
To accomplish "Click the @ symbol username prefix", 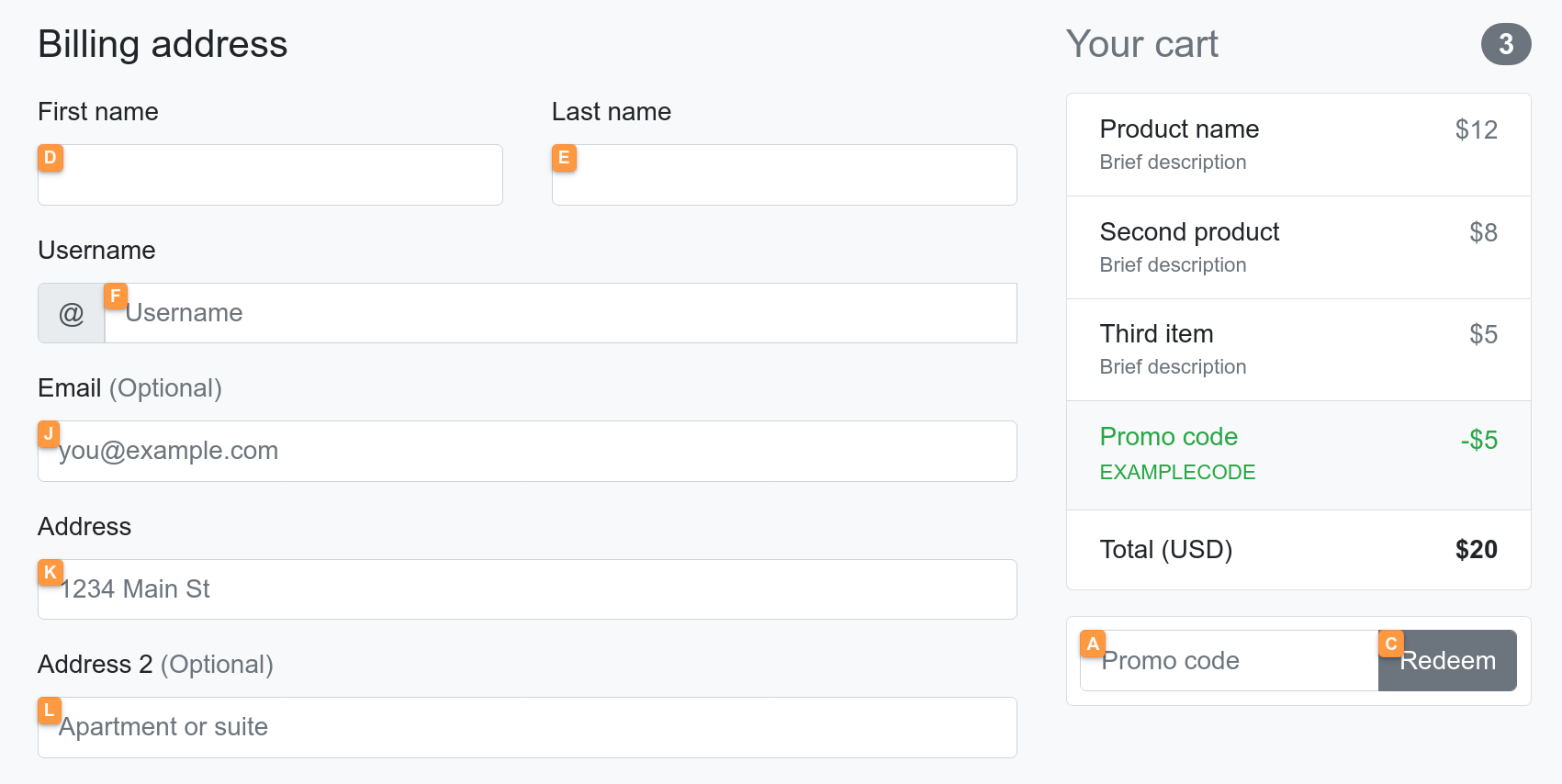I will pos(72,313).
